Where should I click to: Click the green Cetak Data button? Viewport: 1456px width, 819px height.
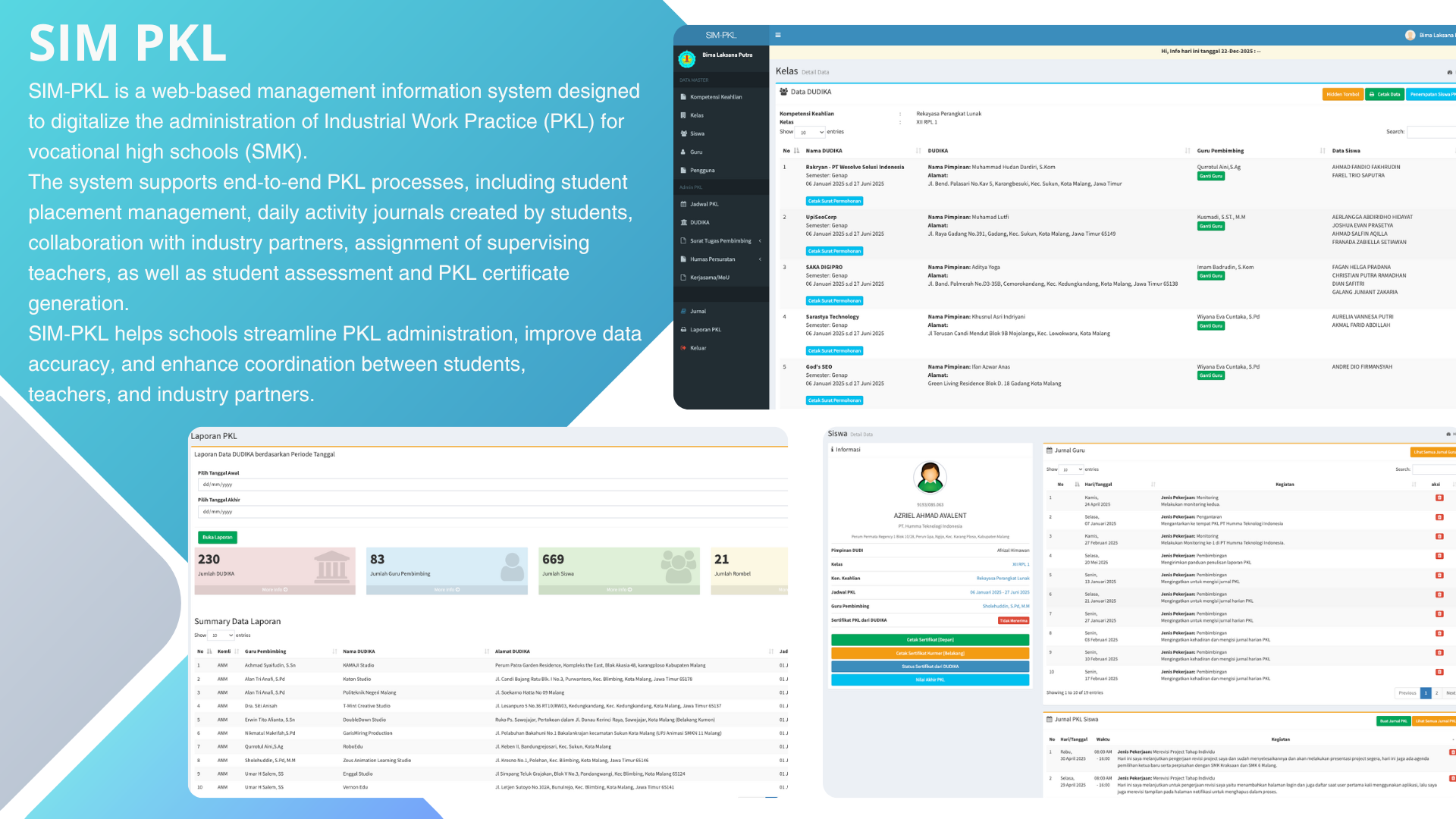point(1385,95)
